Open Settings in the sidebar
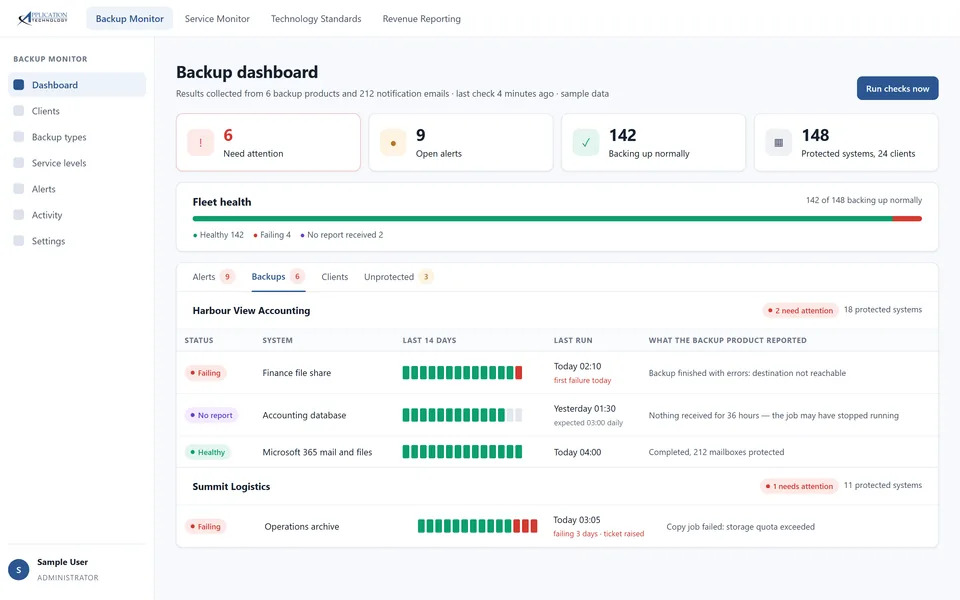Screen dimensions: 960x600 pyautogui.click(x=77, y=241)
